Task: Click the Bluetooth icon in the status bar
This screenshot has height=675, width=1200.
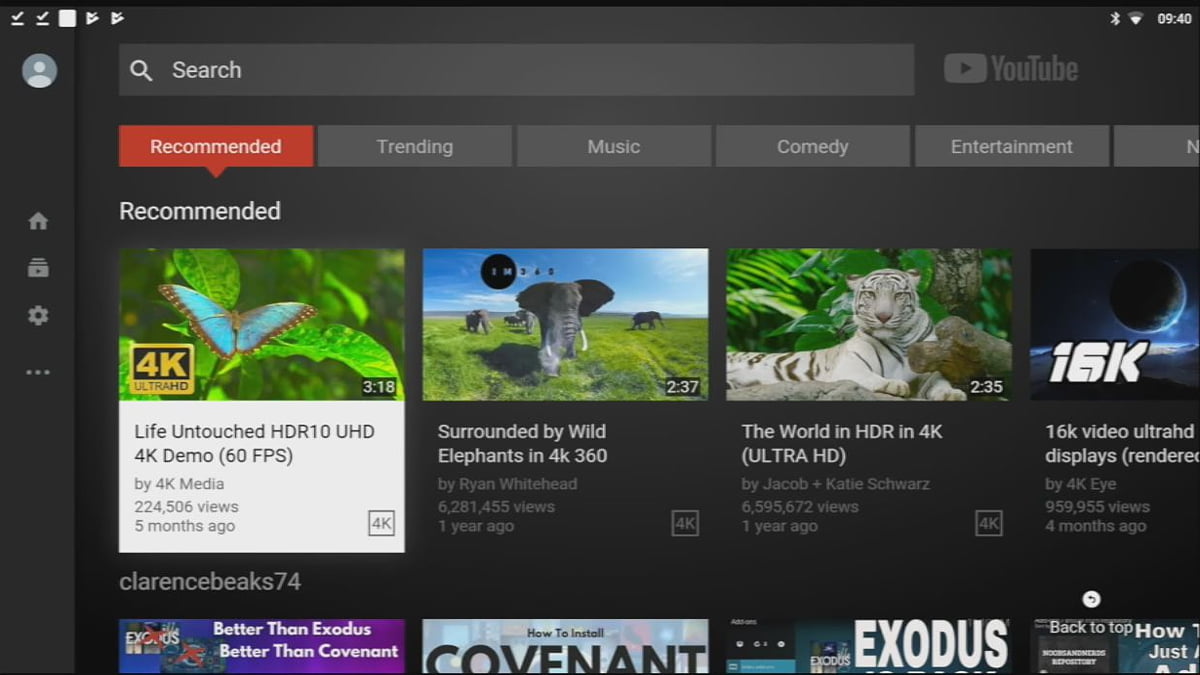Action: [1113, 17]
